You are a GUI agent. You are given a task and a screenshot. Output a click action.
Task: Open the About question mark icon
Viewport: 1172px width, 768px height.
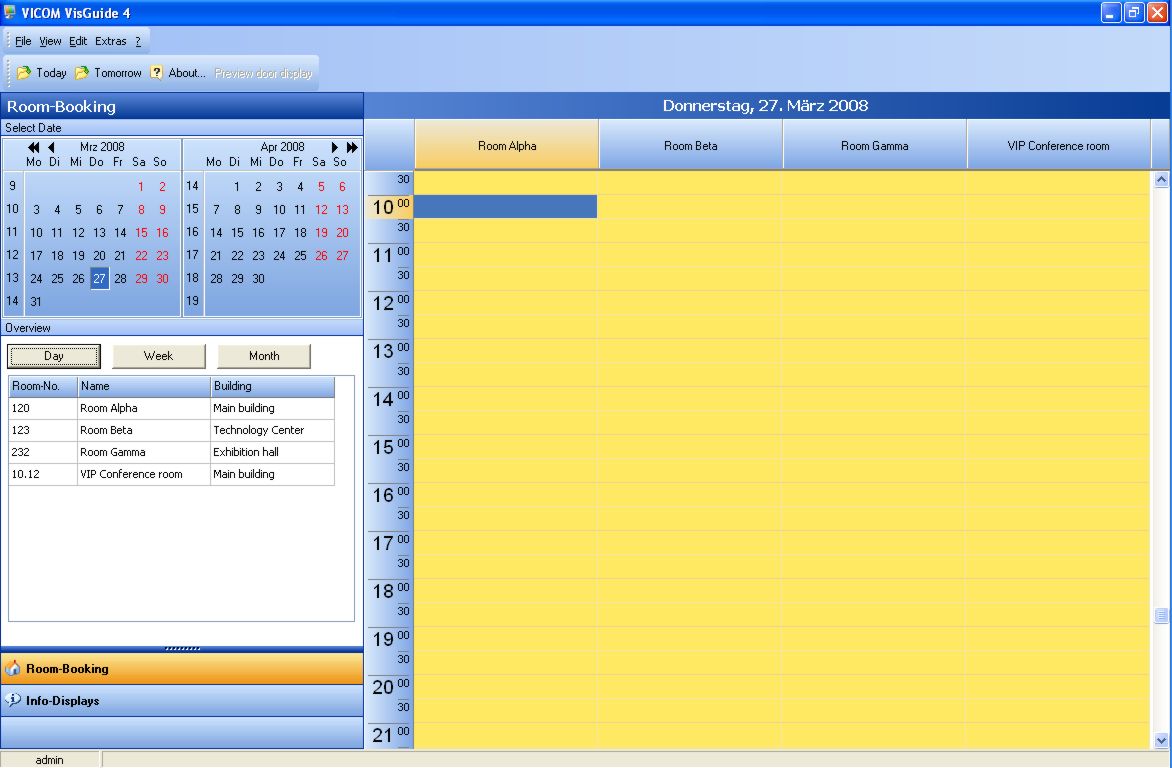[x=157, y=73]
